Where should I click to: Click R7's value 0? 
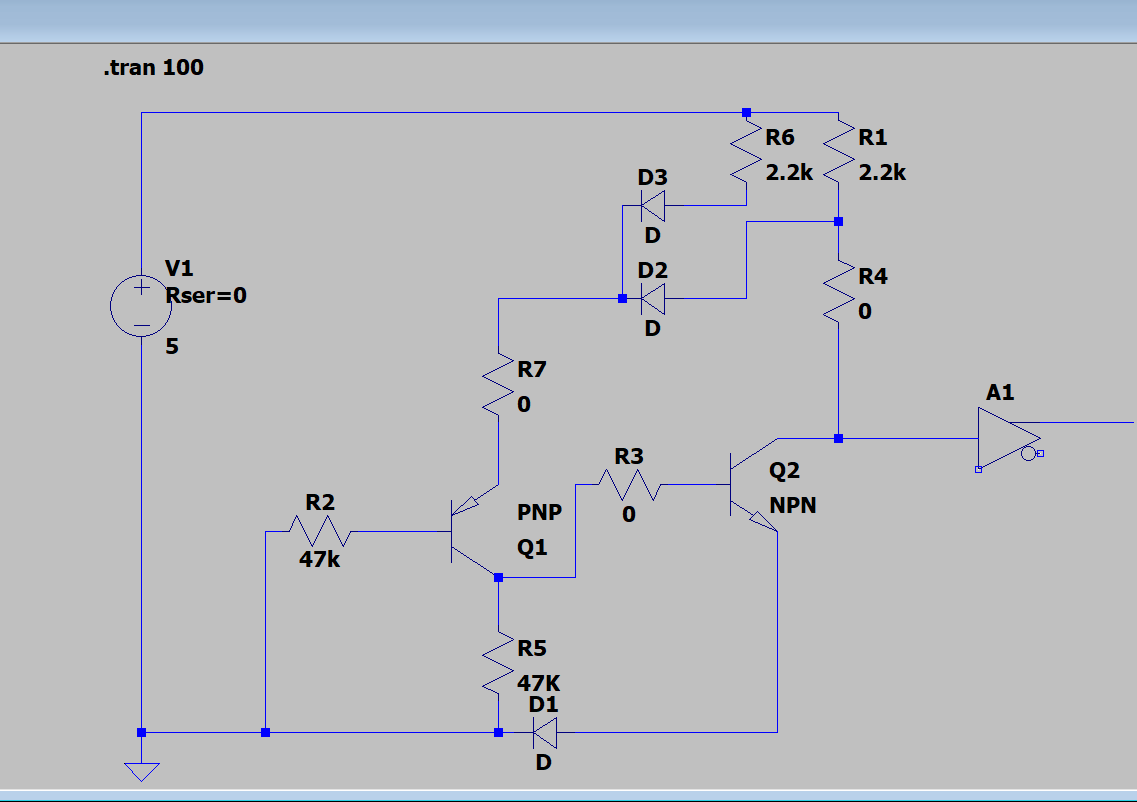(524, 405)
